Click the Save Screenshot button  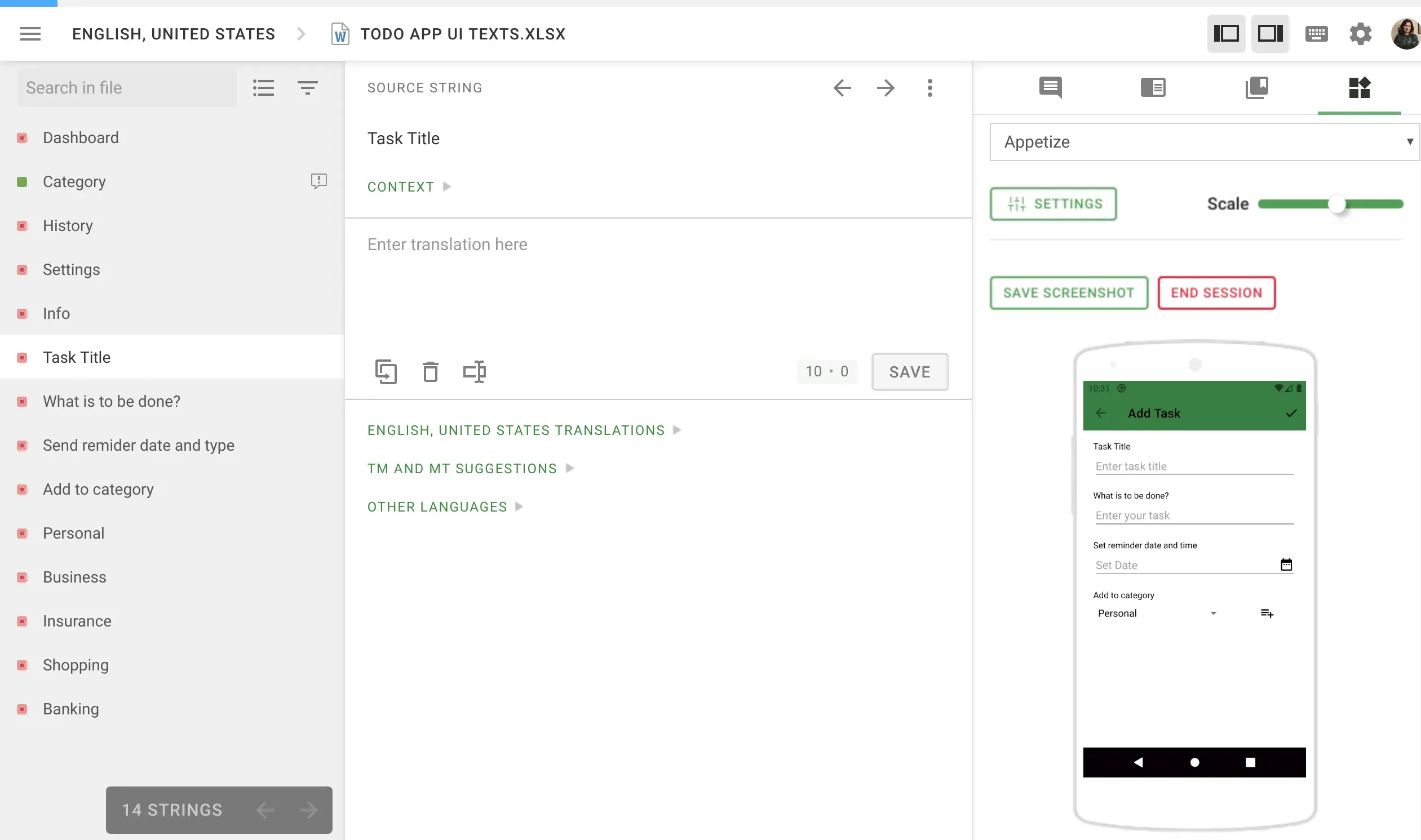(1068, 292)
